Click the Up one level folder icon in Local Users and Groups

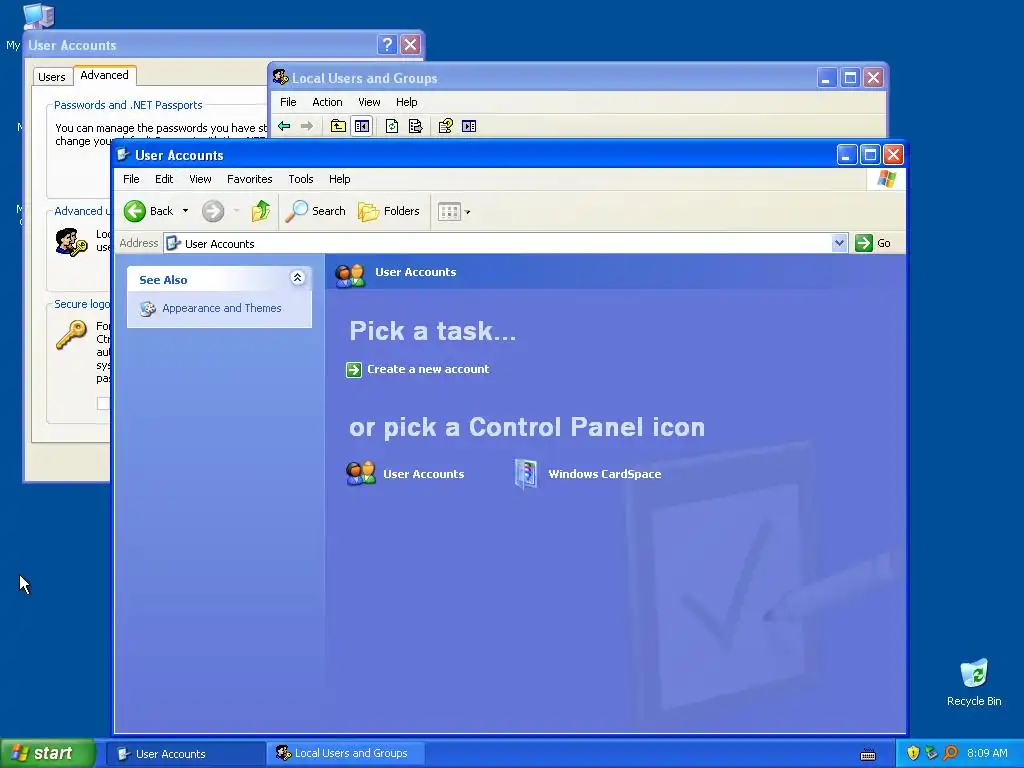point(338,126)
